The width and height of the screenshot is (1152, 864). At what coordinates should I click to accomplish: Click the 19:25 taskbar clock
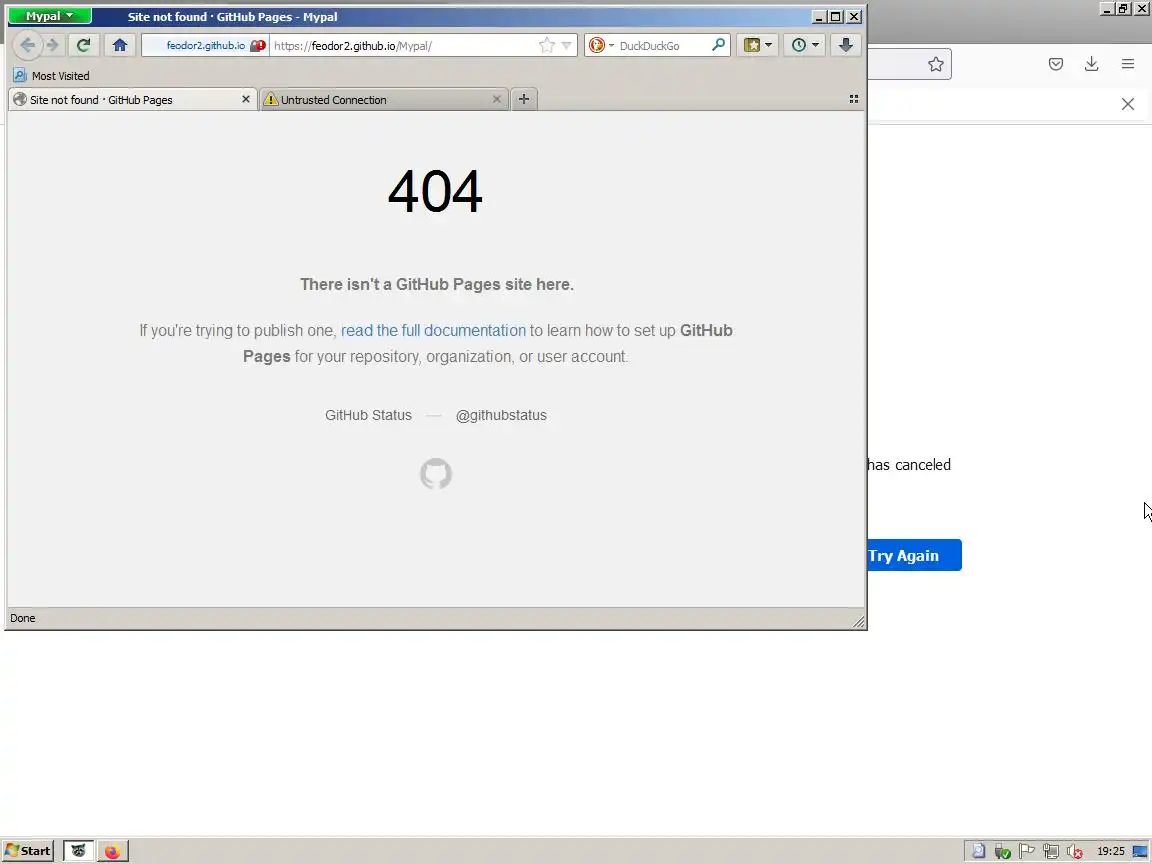1111,851
